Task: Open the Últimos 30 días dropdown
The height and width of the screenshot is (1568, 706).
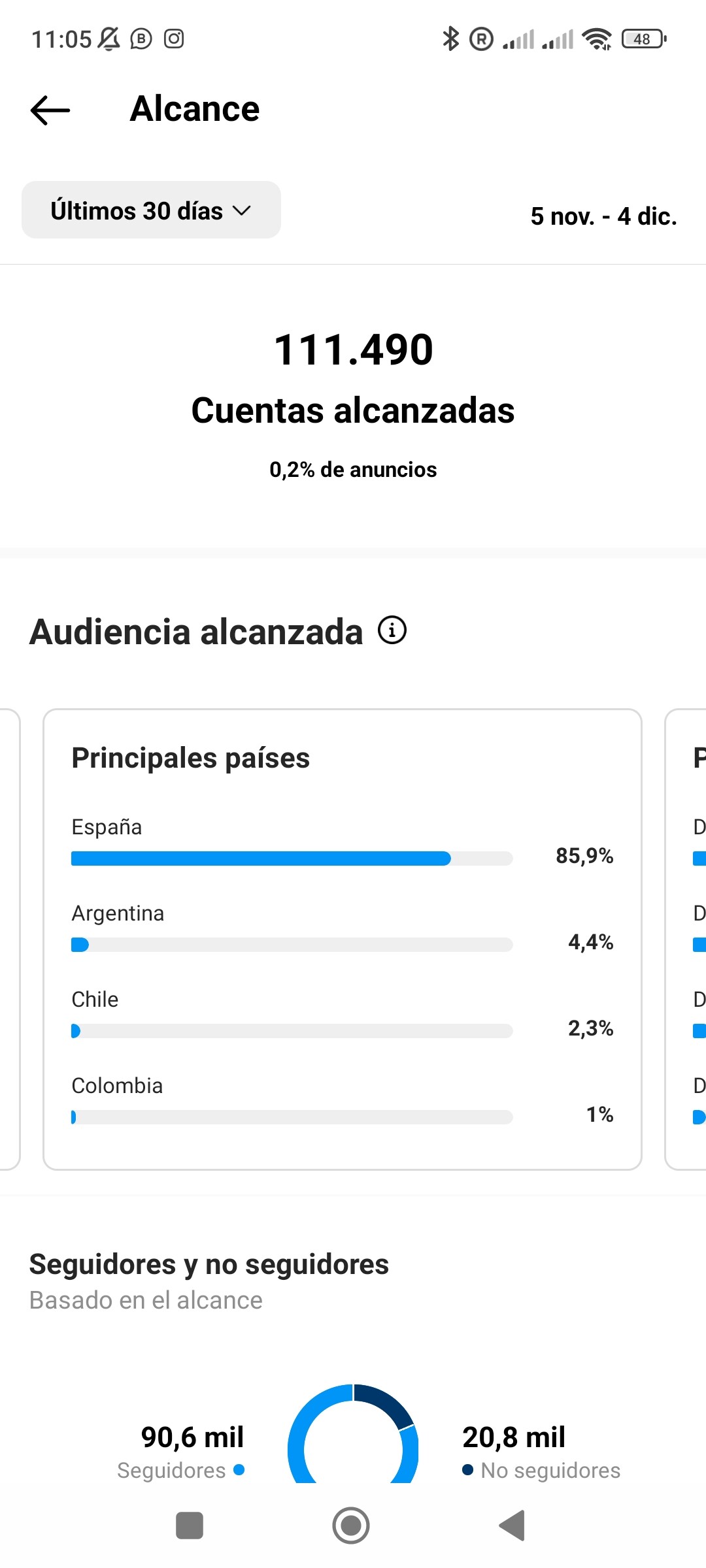Action: (x=151, y=210)
